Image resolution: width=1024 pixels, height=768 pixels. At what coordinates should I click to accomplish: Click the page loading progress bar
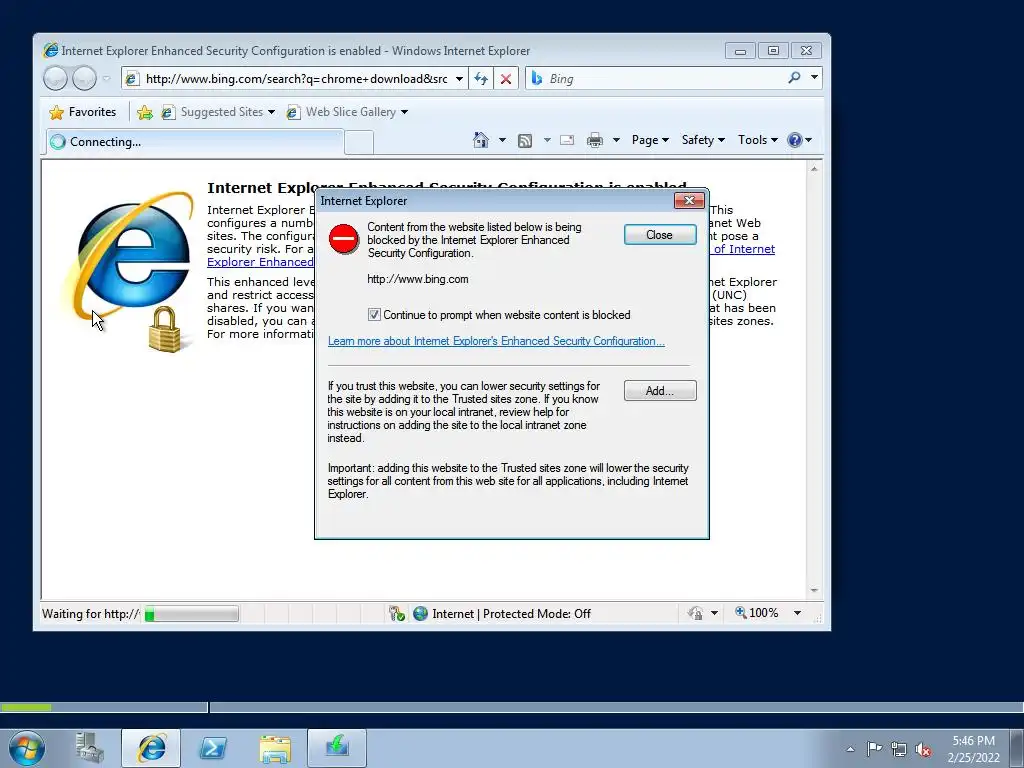pyautogui.click(x=191, y=614)
